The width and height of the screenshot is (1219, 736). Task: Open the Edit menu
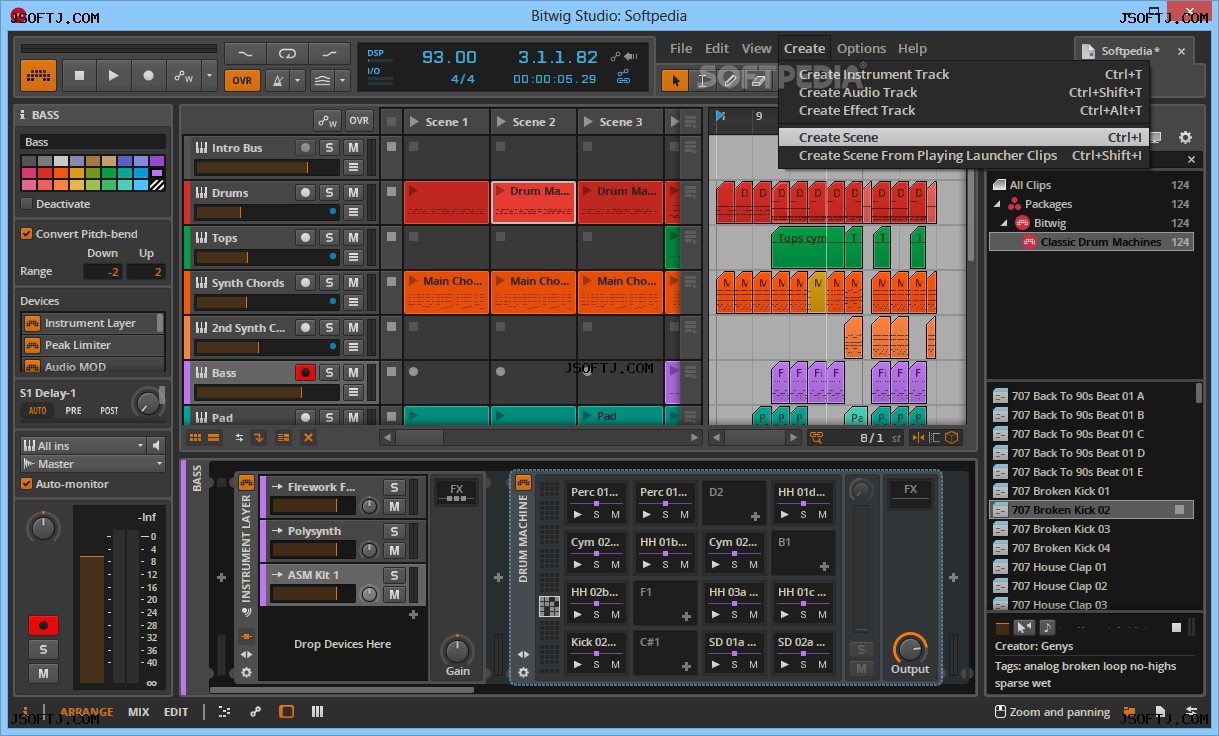coord(717,48)
